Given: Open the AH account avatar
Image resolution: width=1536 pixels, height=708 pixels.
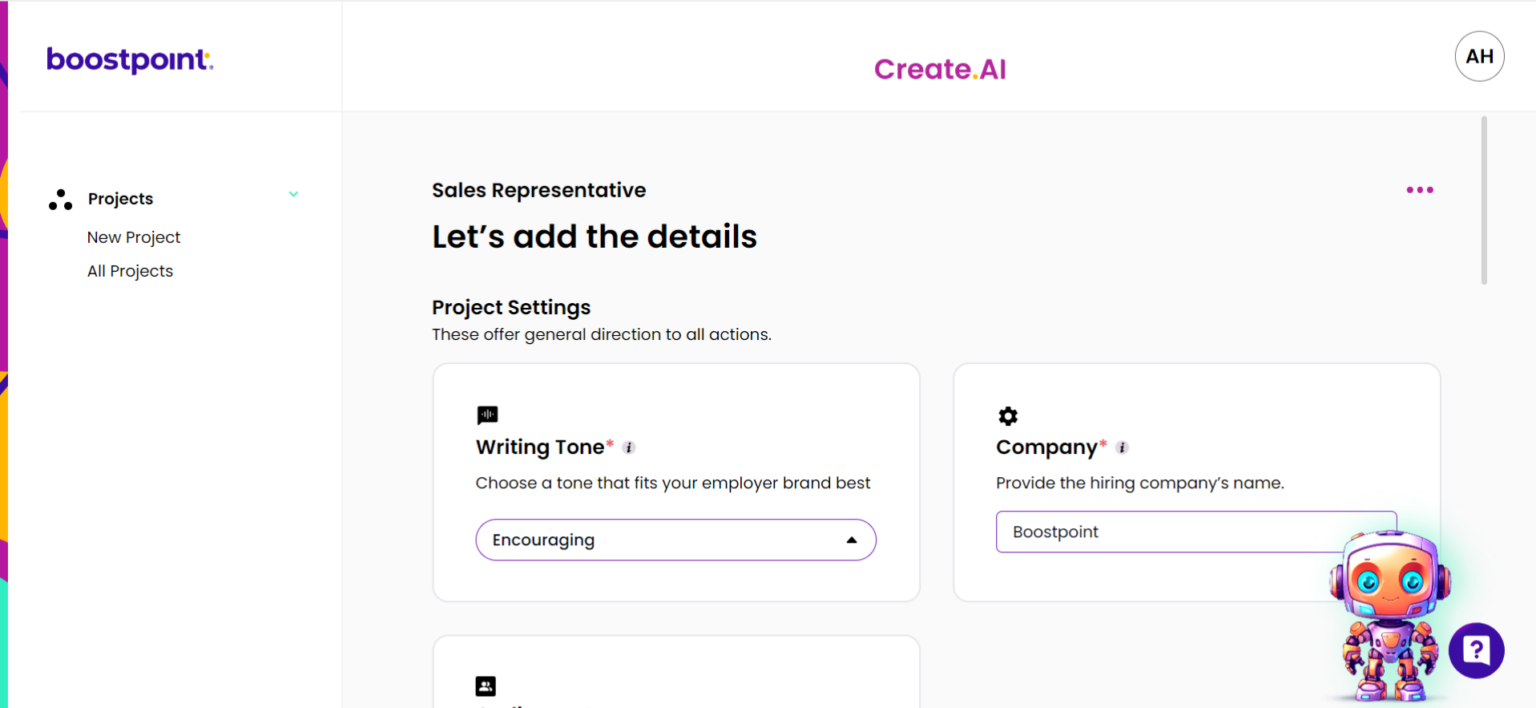Looking at the screenshot, I should tap(1479, 56).
